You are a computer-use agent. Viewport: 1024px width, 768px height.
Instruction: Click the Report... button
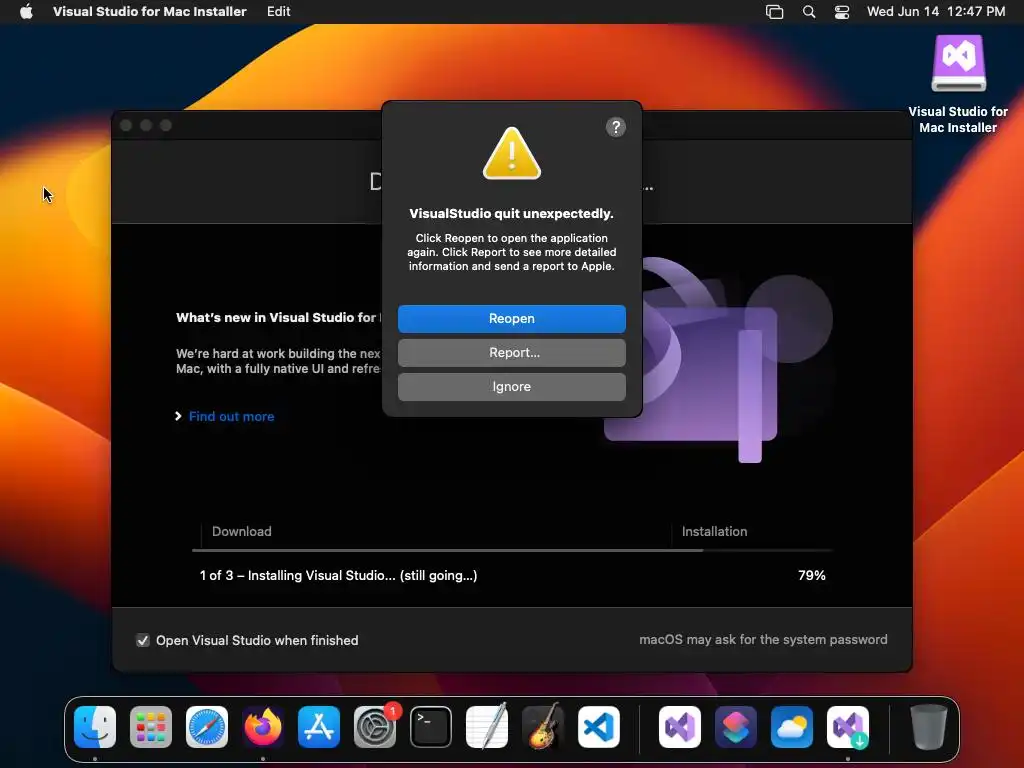tap(511, 353)
